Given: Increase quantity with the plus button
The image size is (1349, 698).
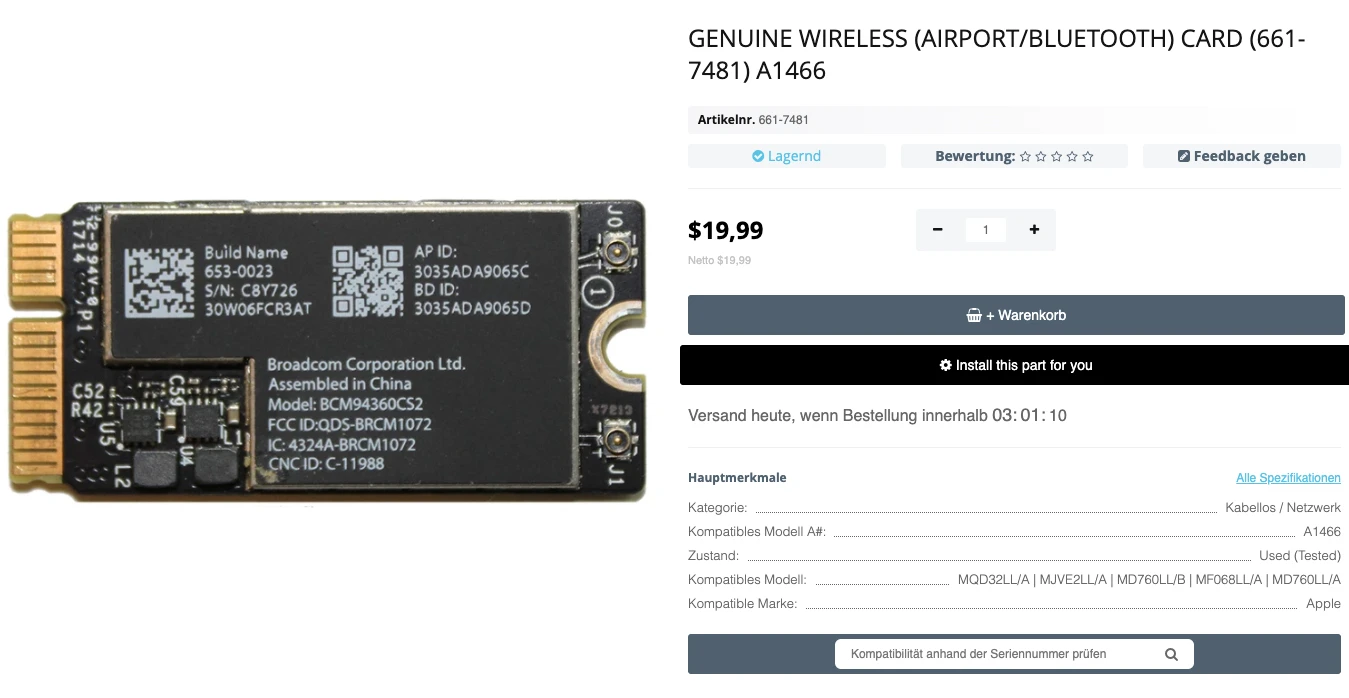Looking at the screenshot, I should (1034, 230).
